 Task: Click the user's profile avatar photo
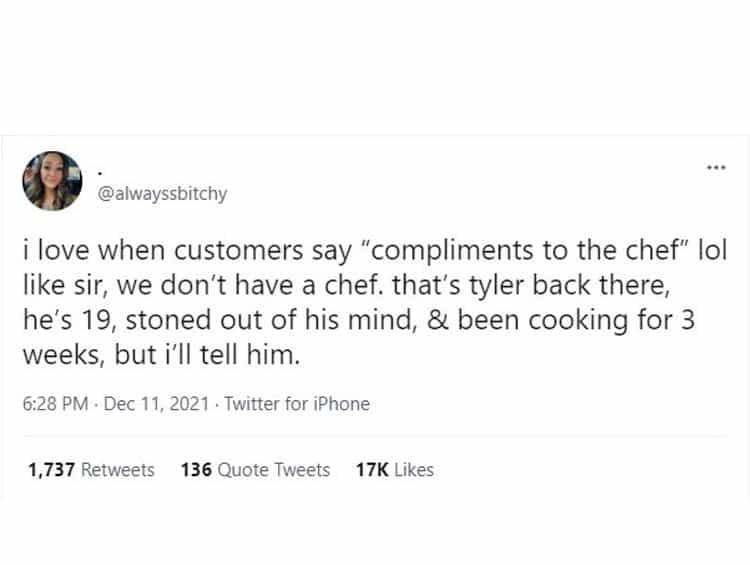point(52,181)
